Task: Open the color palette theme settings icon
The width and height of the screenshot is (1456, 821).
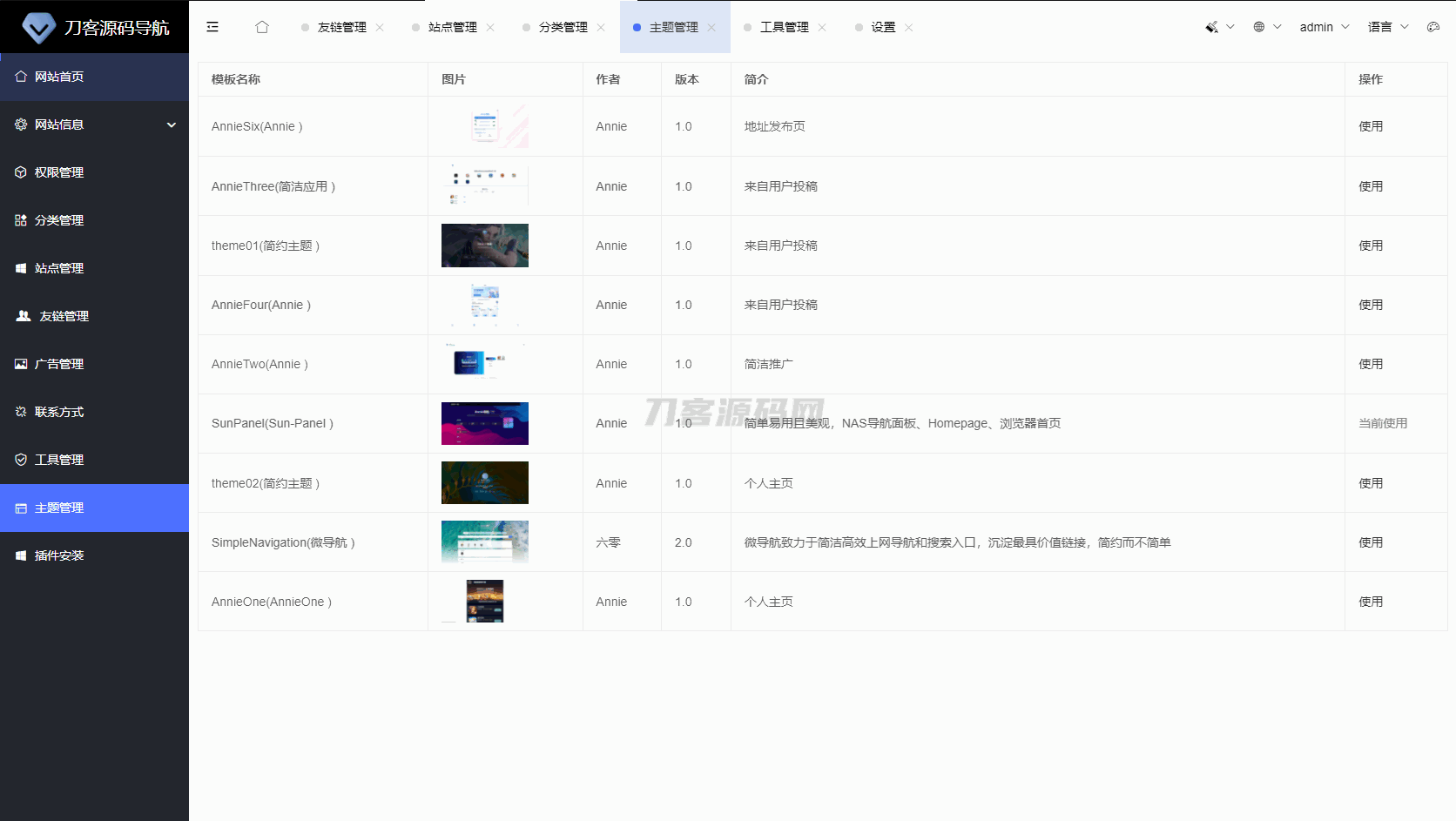Action: [1433, 27]
